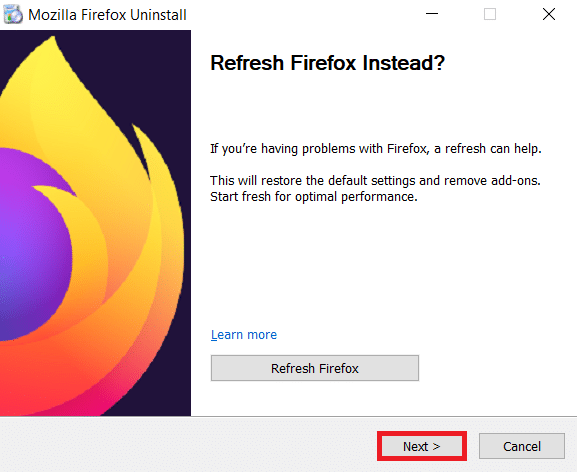
Task: Click the "a refresh can help" sentence
Action: [376, 149]
